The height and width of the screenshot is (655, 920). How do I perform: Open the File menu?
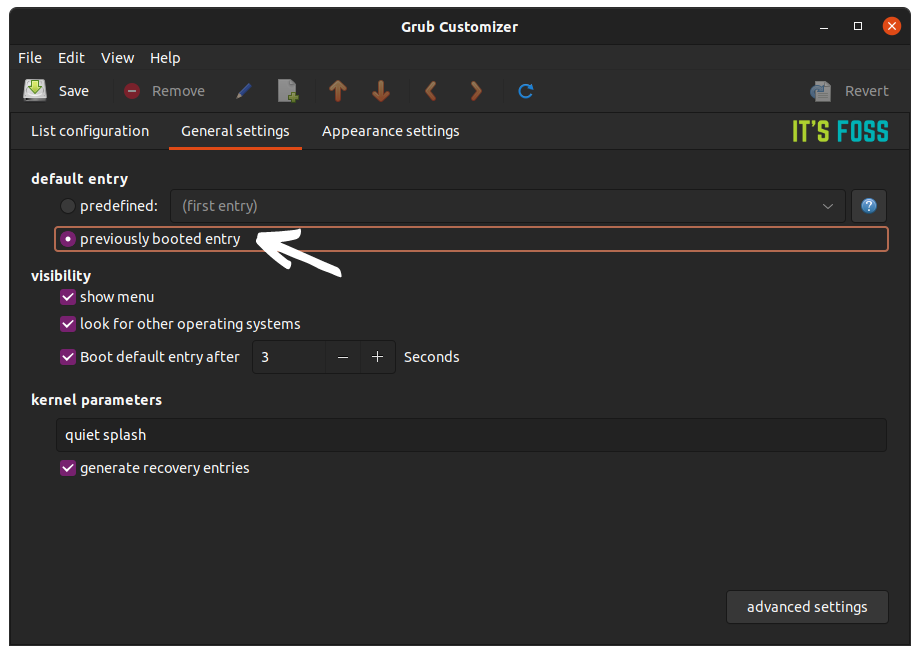(x=30, y=58)
